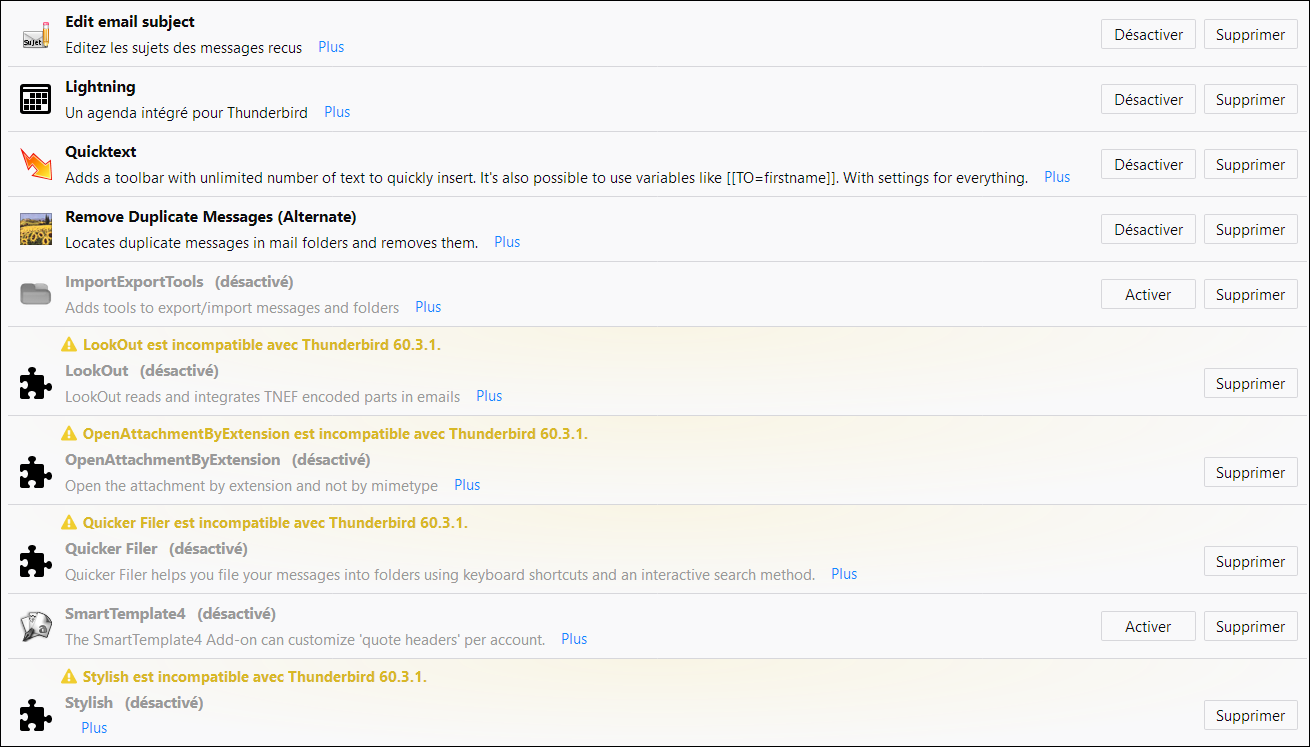Disable Remove Duplicate Messages add-on
Viewport: 1310px width, 747px height.
point(1148,230)
